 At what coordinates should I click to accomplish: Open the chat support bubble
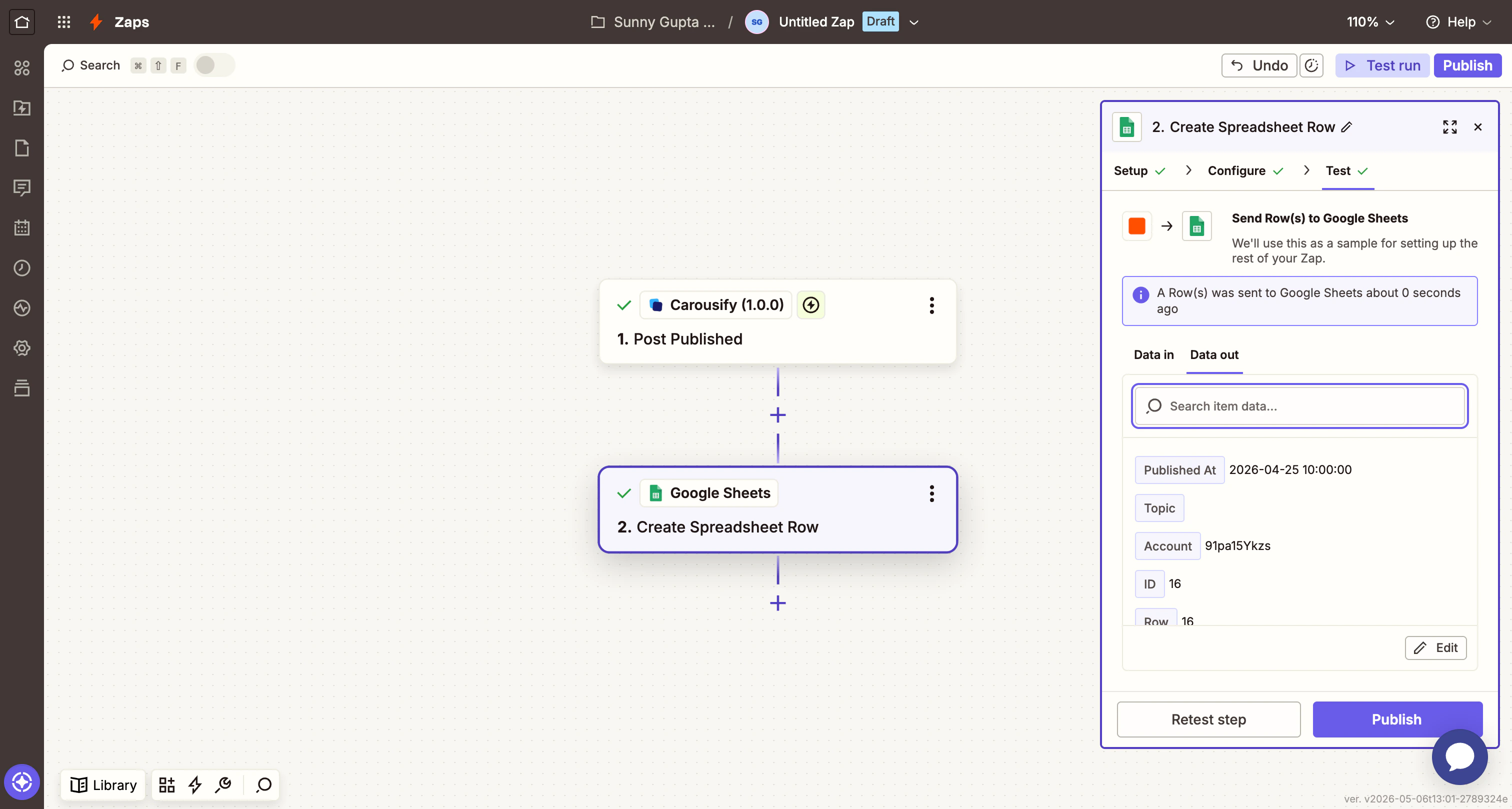(x=1459, y=756)
